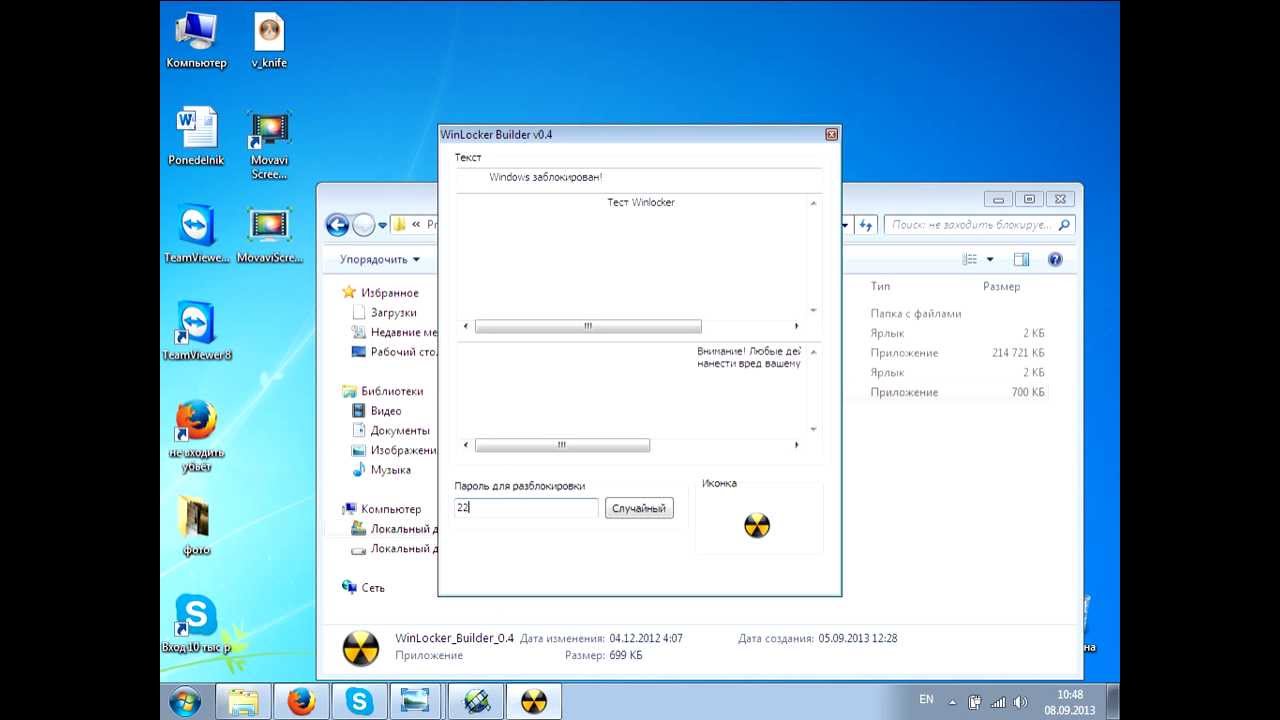
Task: Sort by the Размер column header
Action: [1001, 286]
